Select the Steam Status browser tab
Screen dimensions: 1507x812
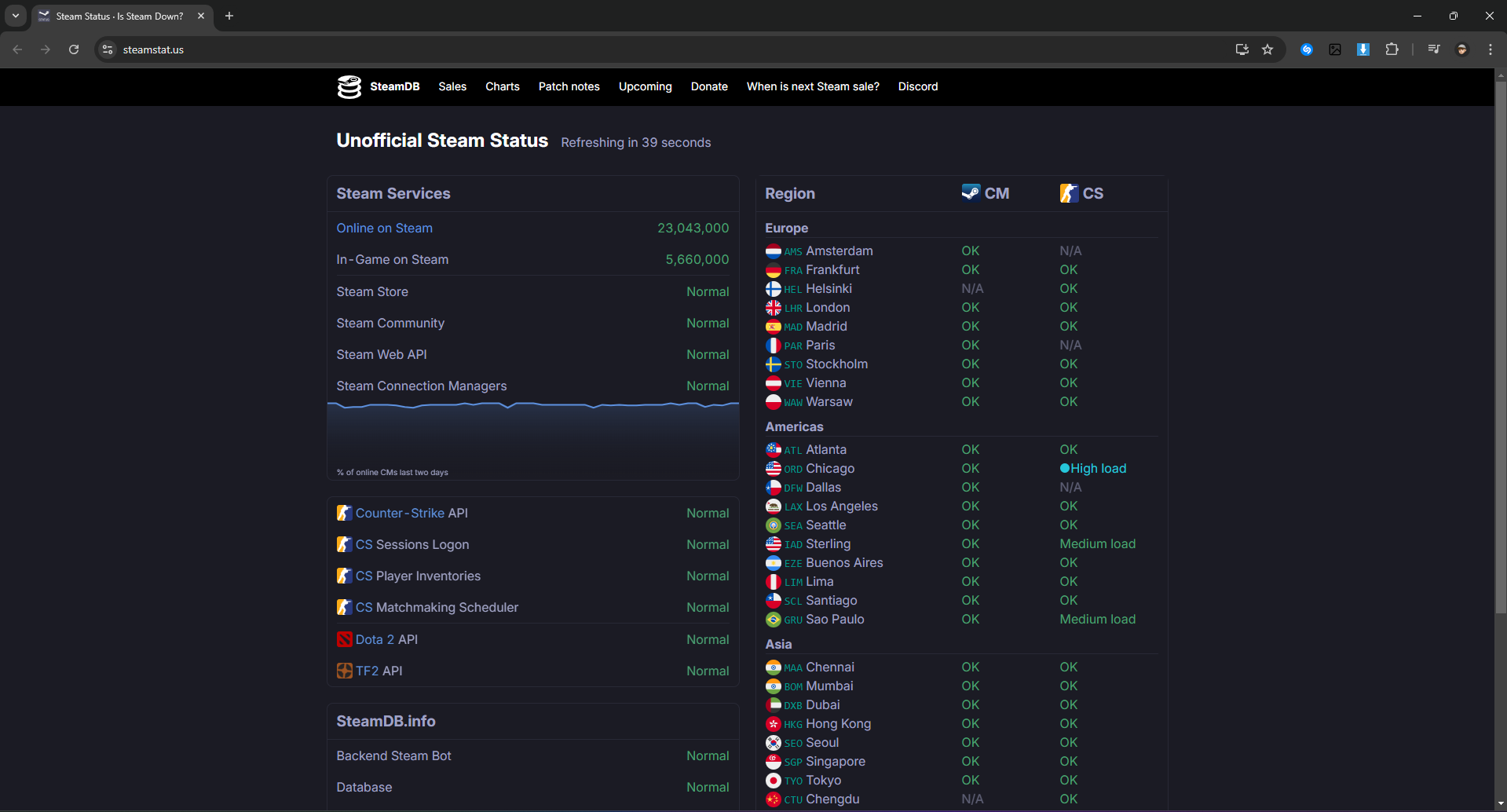pyautogui.click(x=122, y=16)
